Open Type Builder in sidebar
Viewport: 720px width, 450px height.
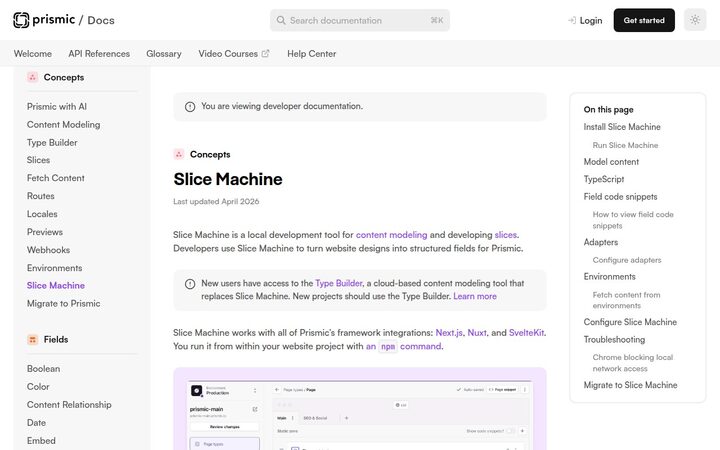tap(52, 142)
